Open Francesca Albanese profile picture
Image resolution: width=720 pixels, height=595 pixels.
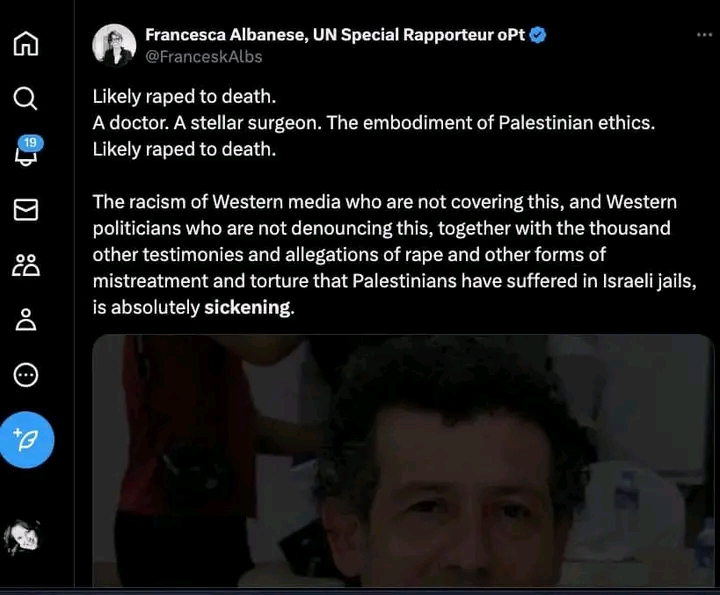[114, 45]
